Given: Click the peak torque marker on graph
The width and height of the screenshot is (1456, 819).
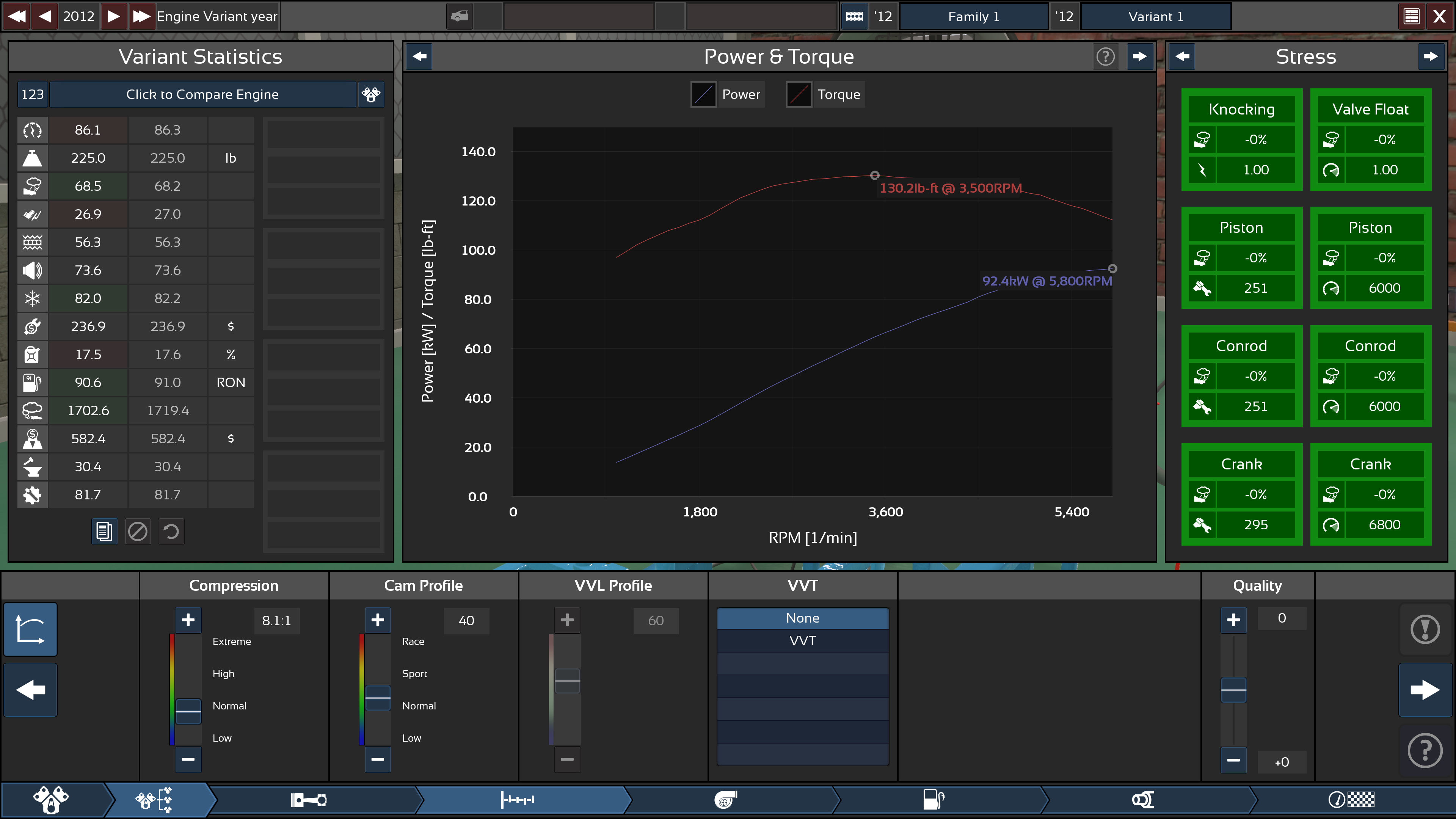Looking at the screenshot, I should coord(874,175).
